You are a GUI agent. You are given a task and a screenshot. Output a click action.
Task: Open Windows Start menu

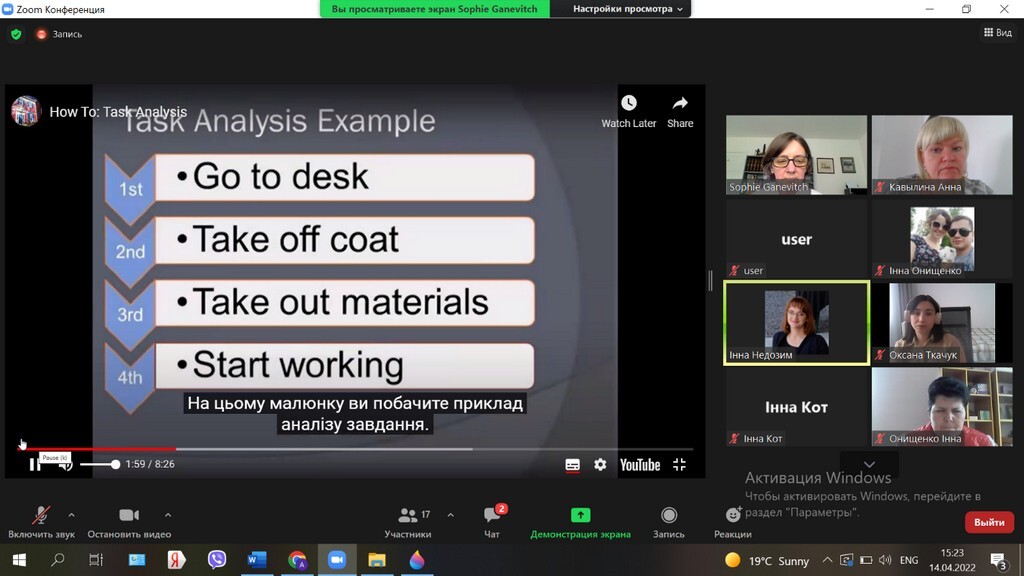[x=19, y=560]
